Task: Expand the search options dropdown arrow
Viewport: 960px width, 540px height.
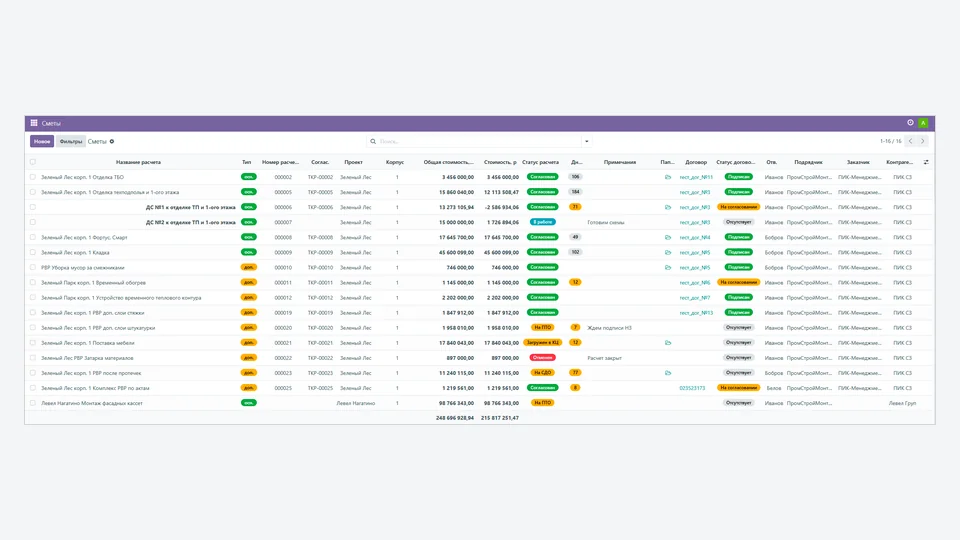Action: [x=587, y=141]
